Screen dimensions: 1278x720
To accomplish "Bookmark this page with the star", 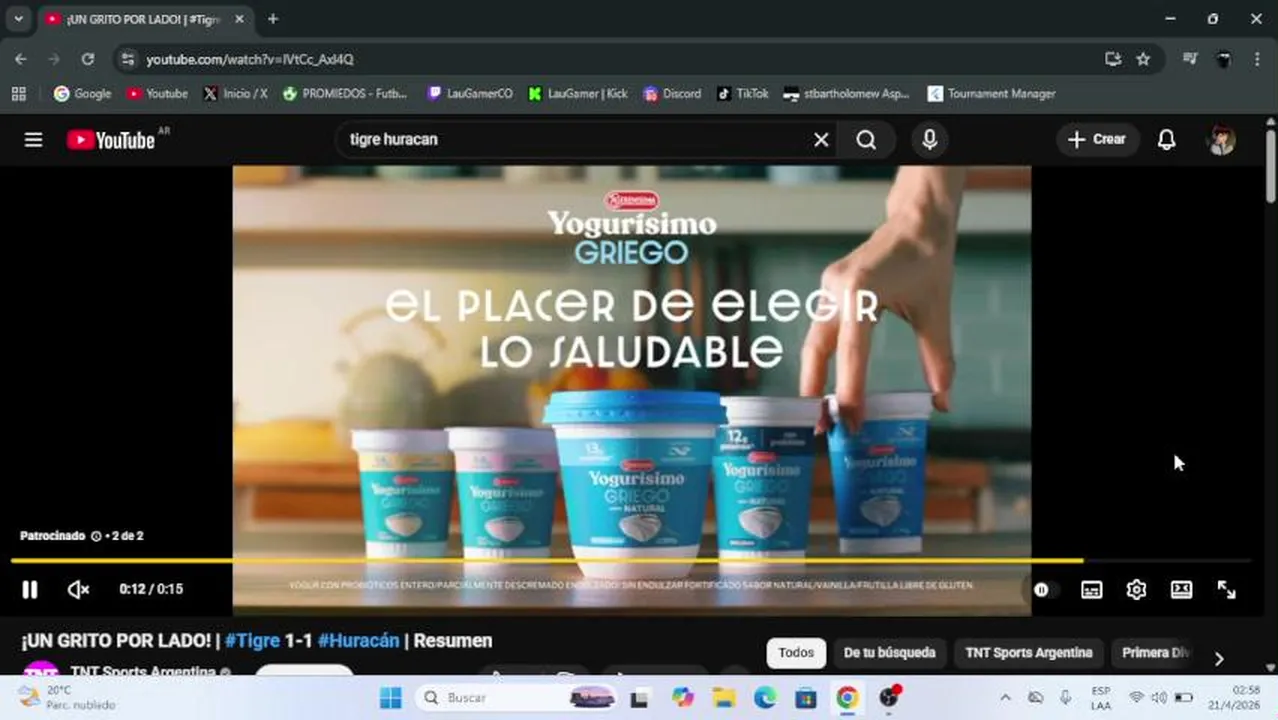I will (1143, 59).
